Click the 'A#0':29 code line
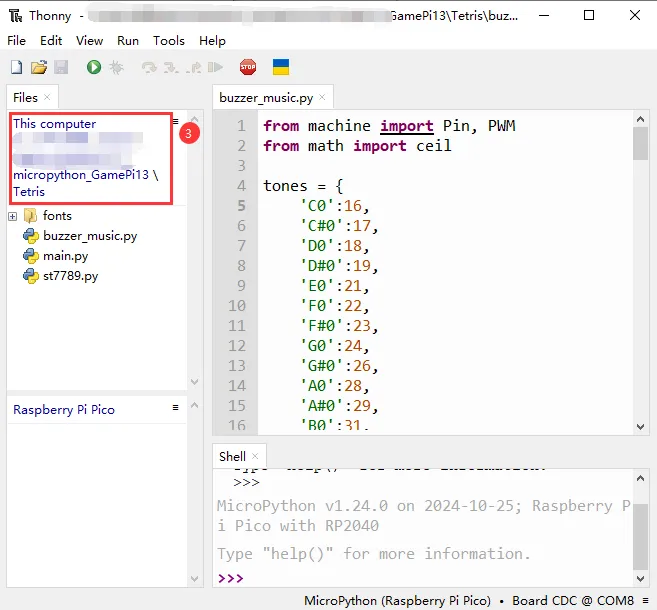 [x=339, y=406]
